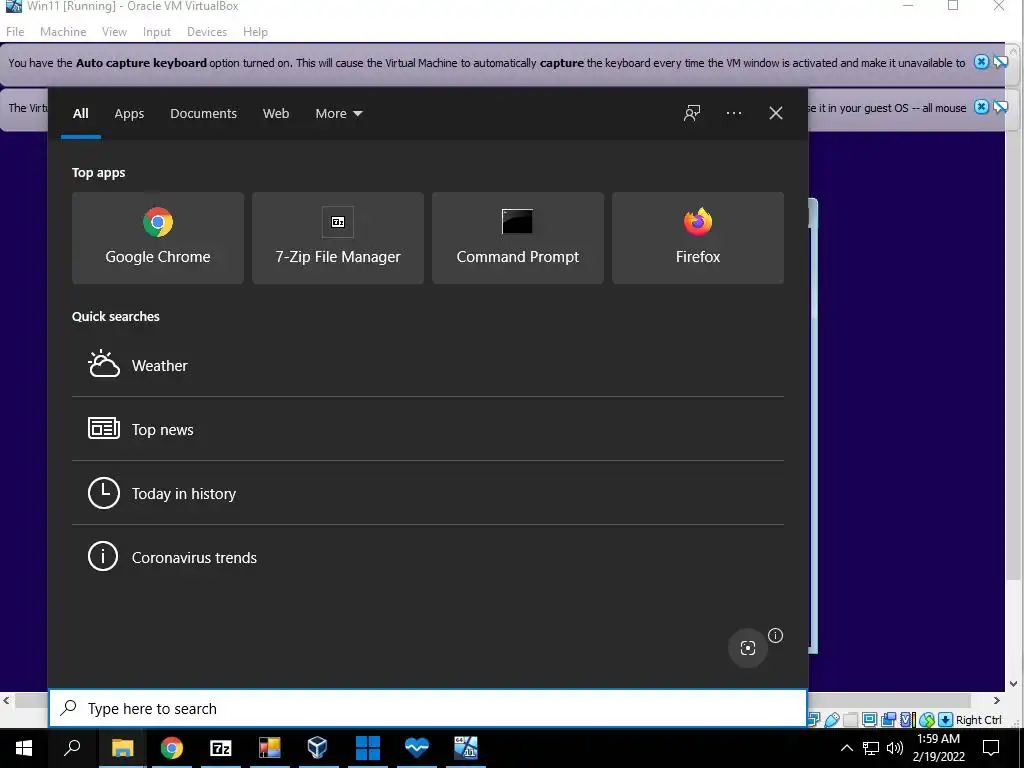
Task: Select Today in history quick search
Action: point(428,493)
